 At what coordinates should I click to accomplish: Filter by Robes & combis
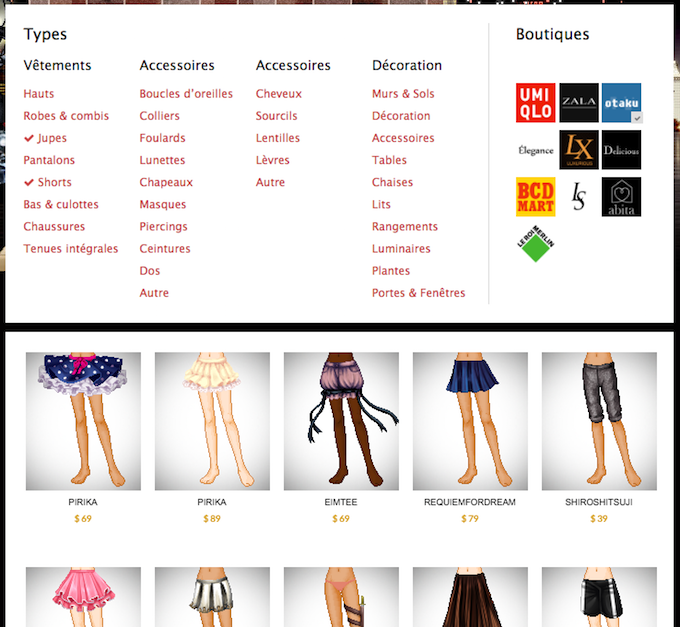66,116
